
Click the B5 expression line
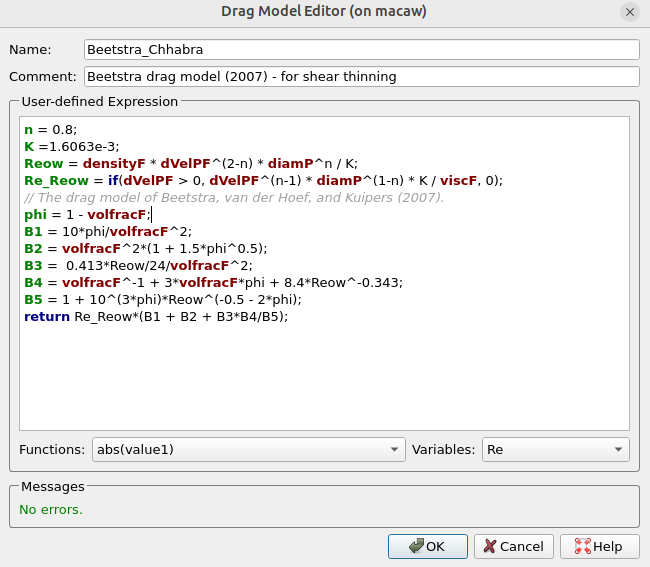click(162, 299)
